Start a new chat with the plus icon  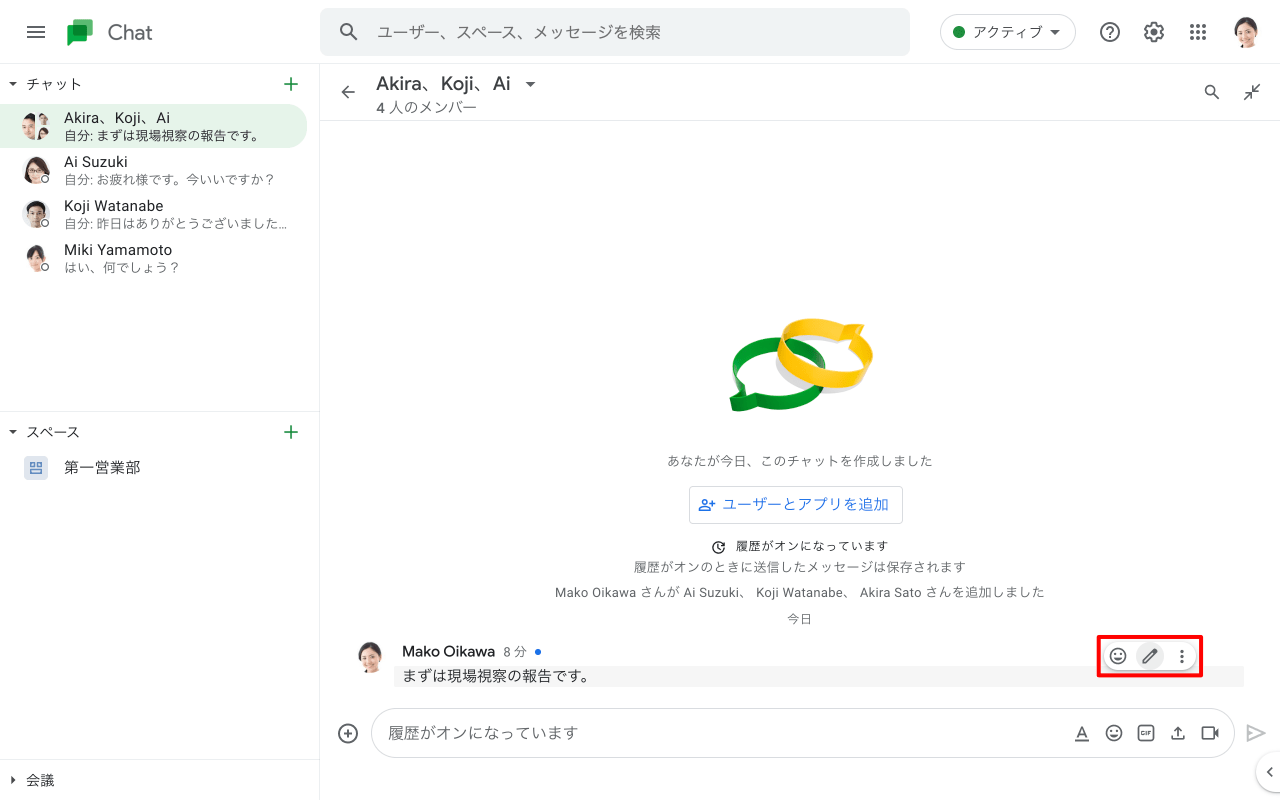pyautogui.click(x=291, y=84)
